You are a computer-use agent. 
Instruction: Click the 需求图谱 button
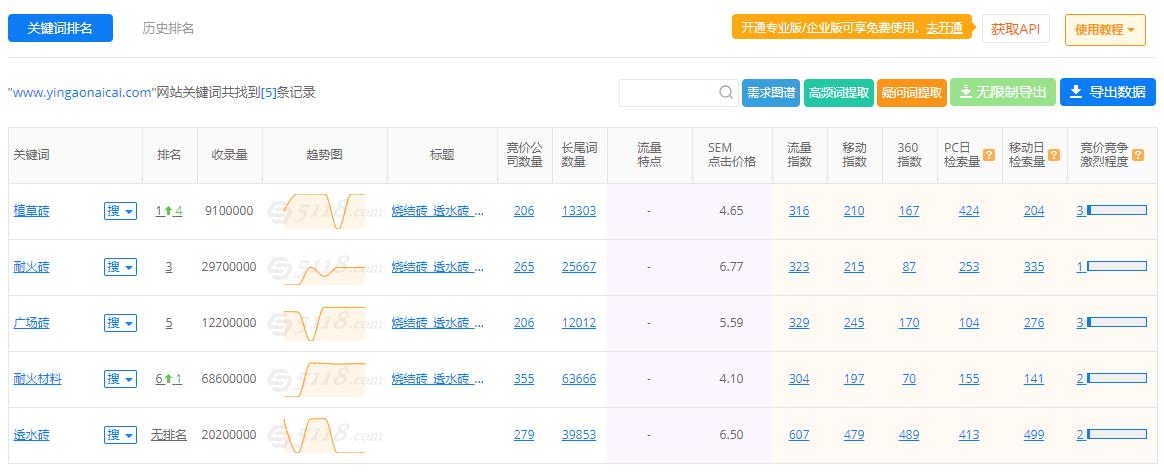tap(771, 93)
